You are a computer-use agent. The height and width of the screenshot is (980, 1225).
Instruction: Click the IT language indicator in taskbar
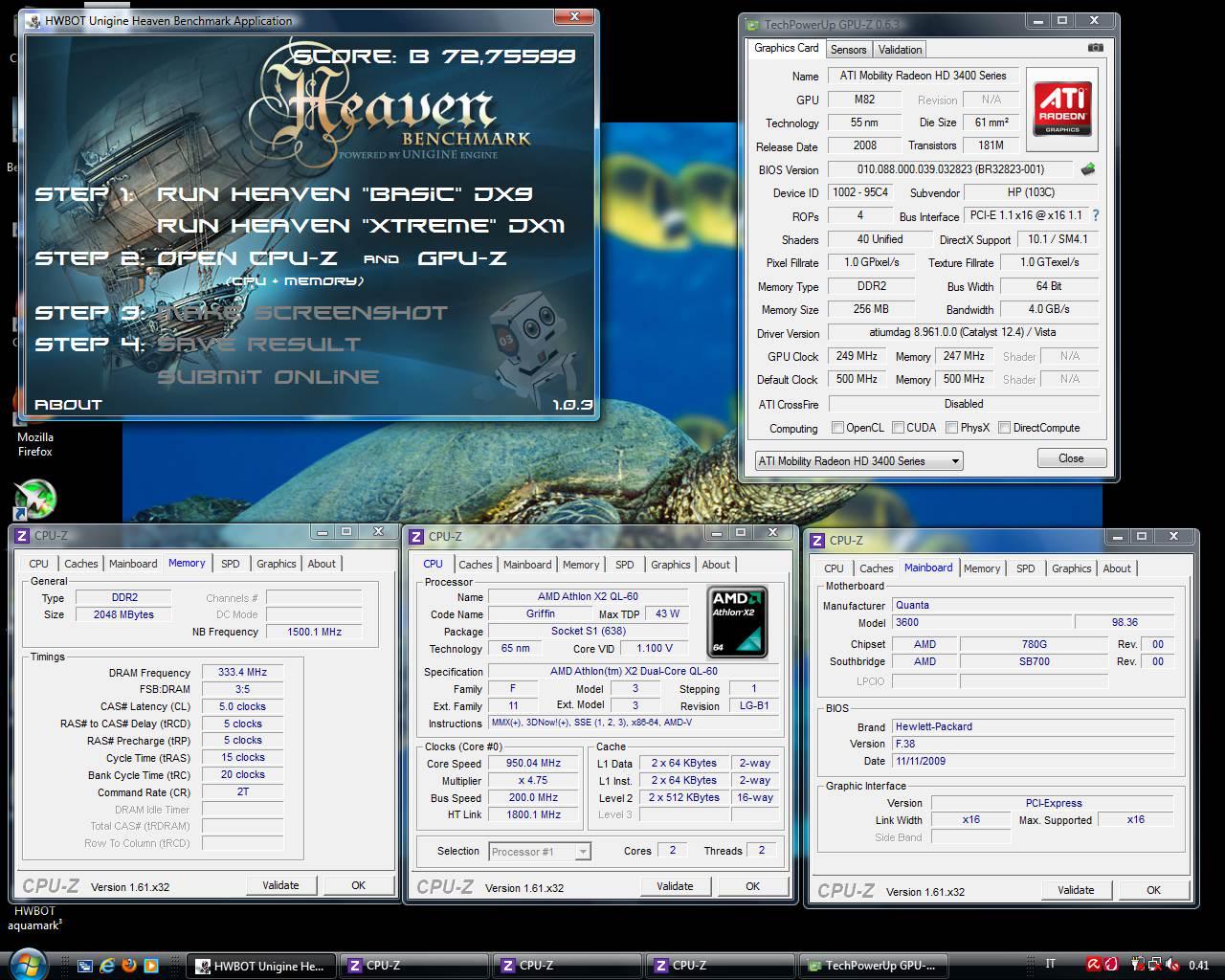point(1051,965)
